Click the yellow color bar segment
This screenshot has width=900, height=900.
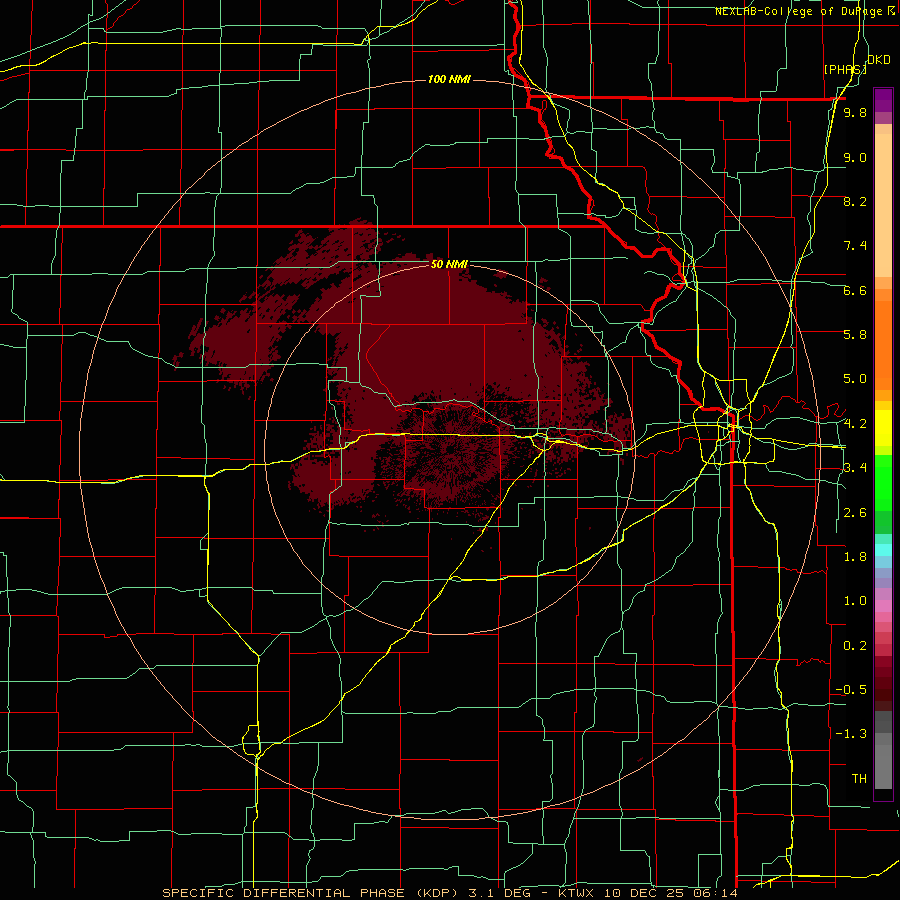pyautogui.click(x=883, y=428)
